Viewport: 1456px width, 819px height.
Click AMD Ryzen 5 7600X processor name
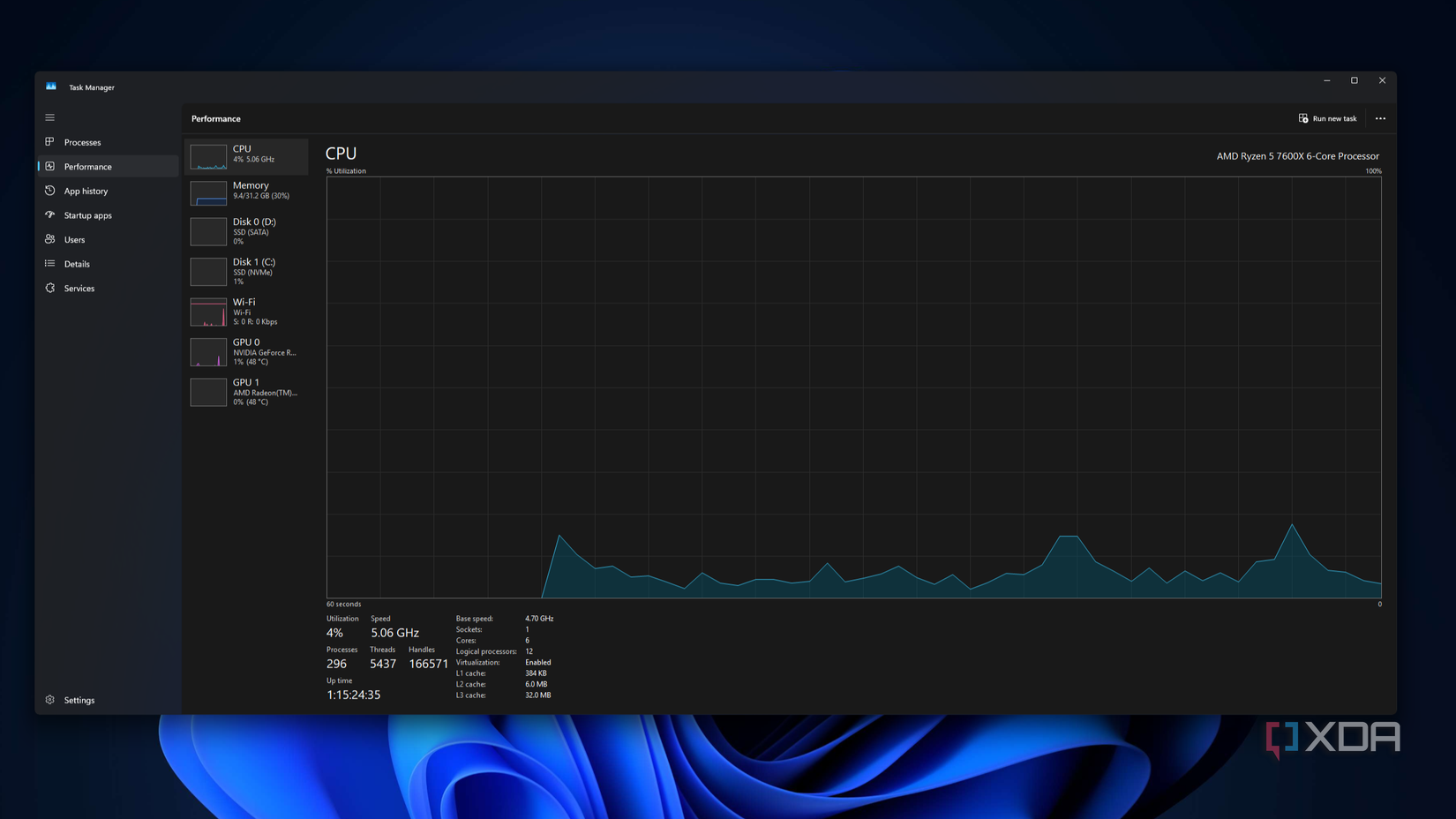(1297, 156)
